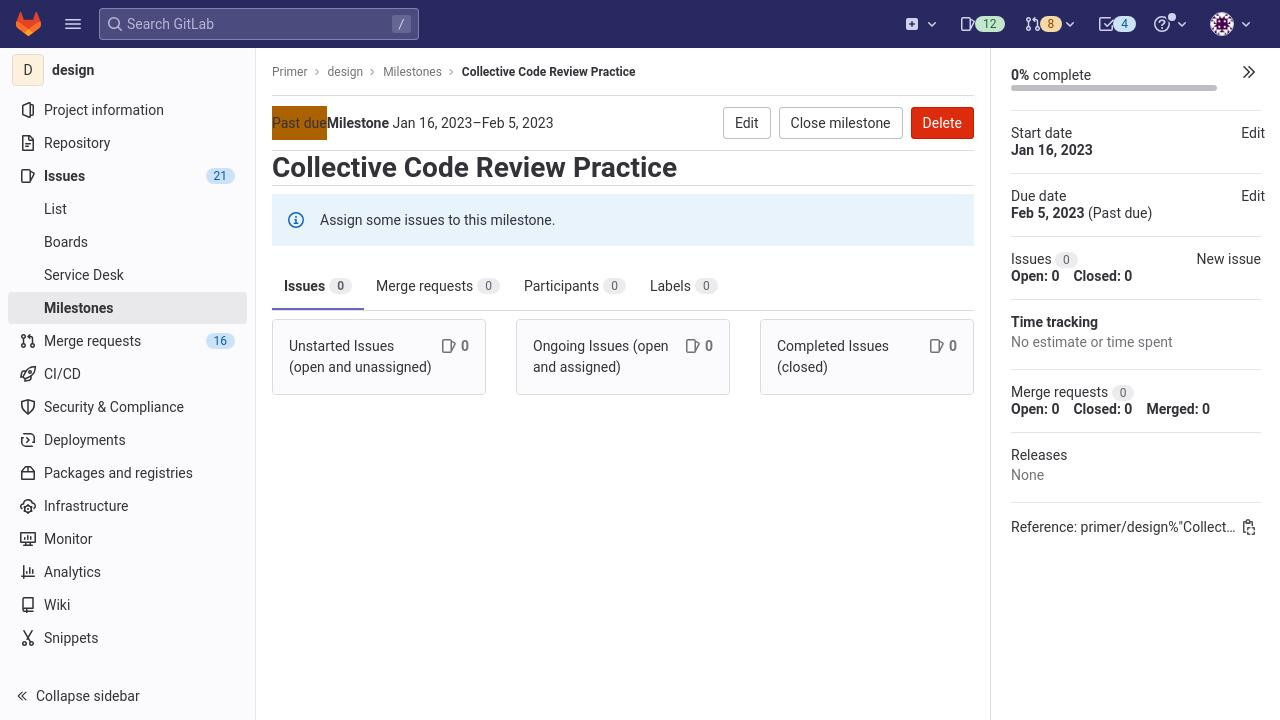The image size is (1280, 720).
Task: Click the 'No estimate or time spent' text
Action: pyautogui.click(x=1092, y=342)
